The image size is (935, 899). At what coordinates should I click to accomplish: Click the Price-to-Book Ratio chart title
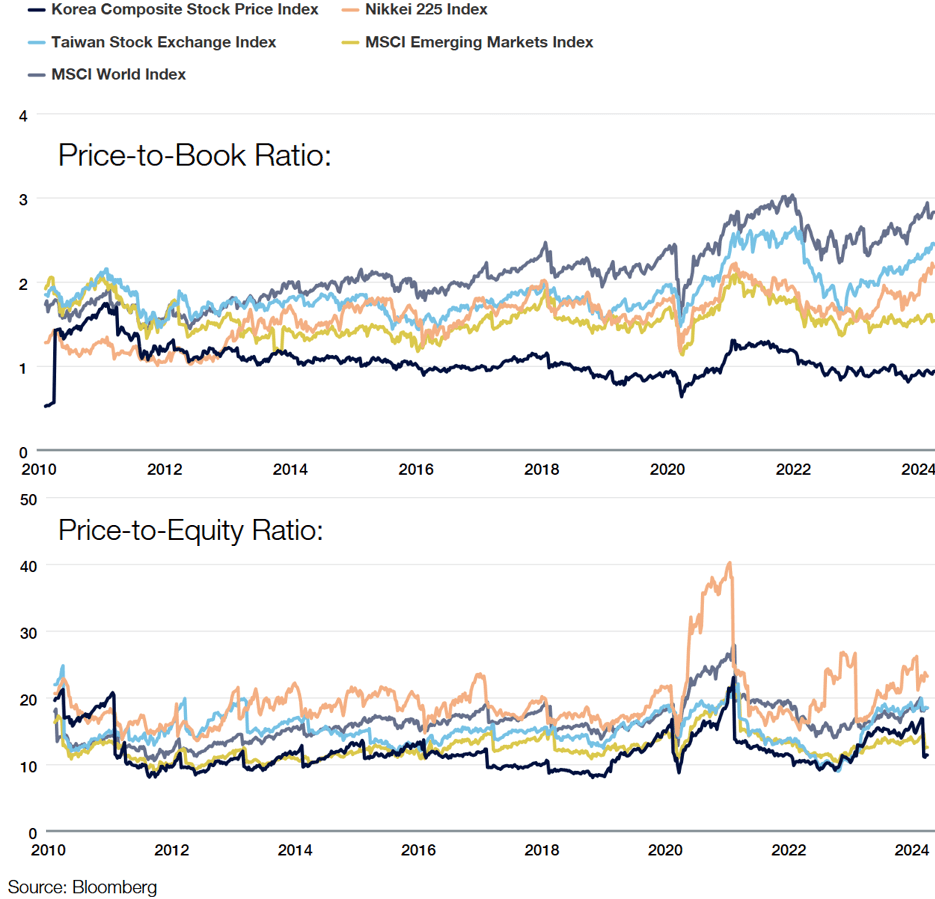pos(194,157)
